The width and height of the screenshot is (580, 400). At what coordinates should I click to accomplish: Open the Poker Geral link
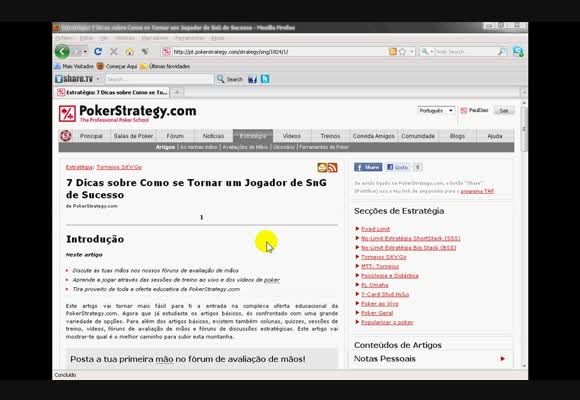(x=377, y=313)
